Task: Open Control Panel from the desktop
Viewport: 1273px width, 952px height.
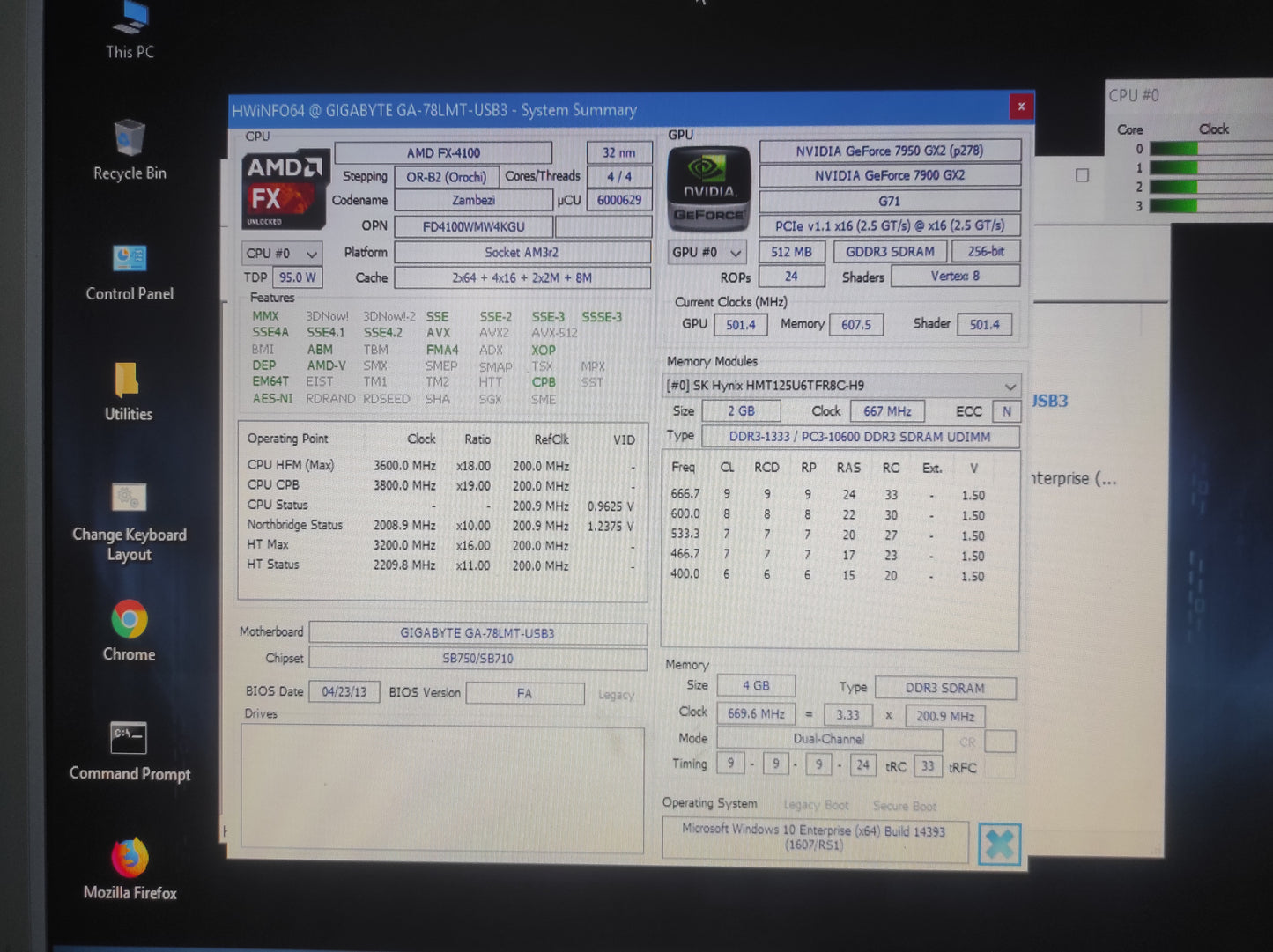Action: click(x=129, y=260)
